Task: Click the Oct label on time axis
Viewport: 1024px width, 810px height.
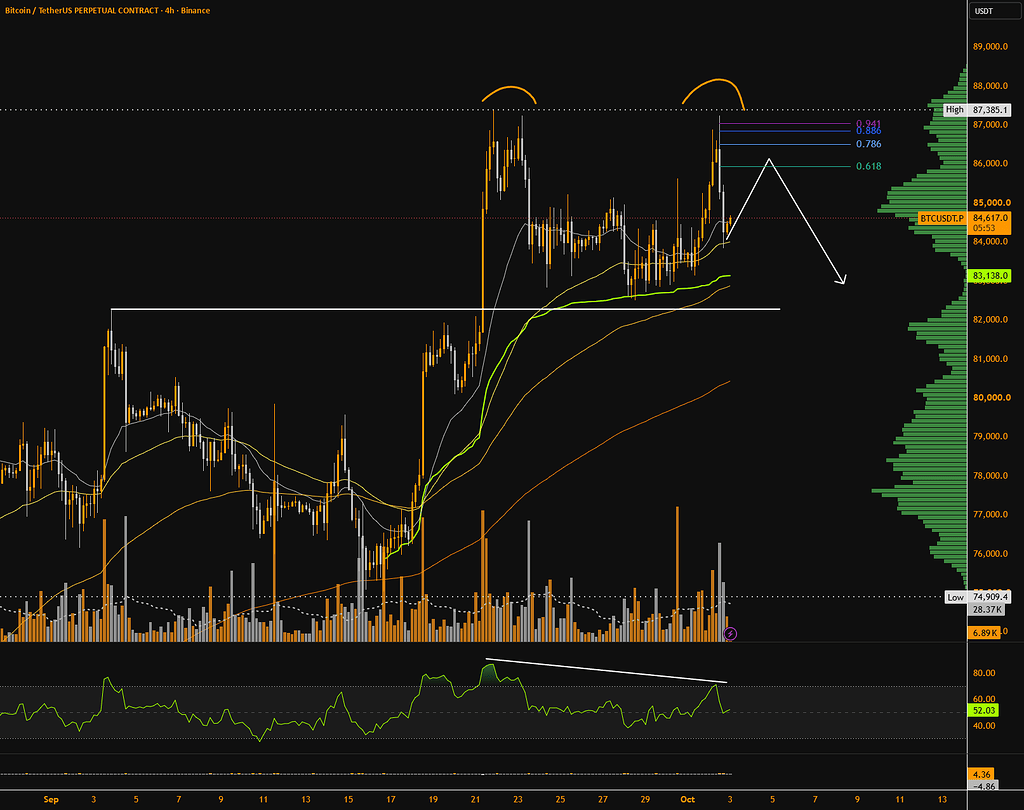Action: (687, 800)
